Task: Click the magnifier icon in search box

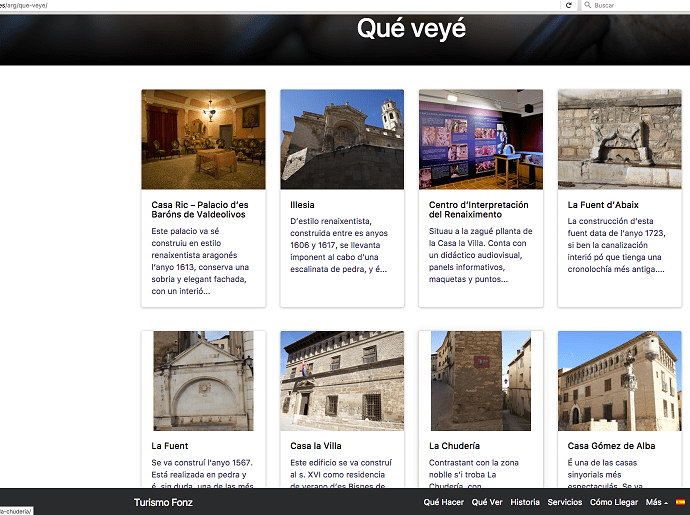Action: coord(587,5)
